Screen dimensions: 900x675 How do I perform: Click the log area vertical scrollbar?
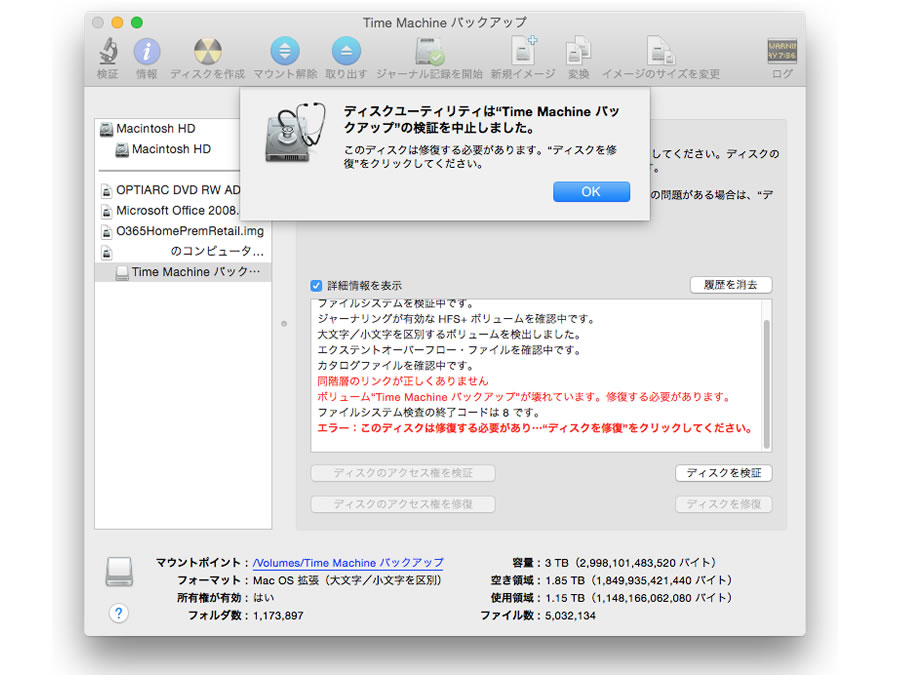coord(766,383)
